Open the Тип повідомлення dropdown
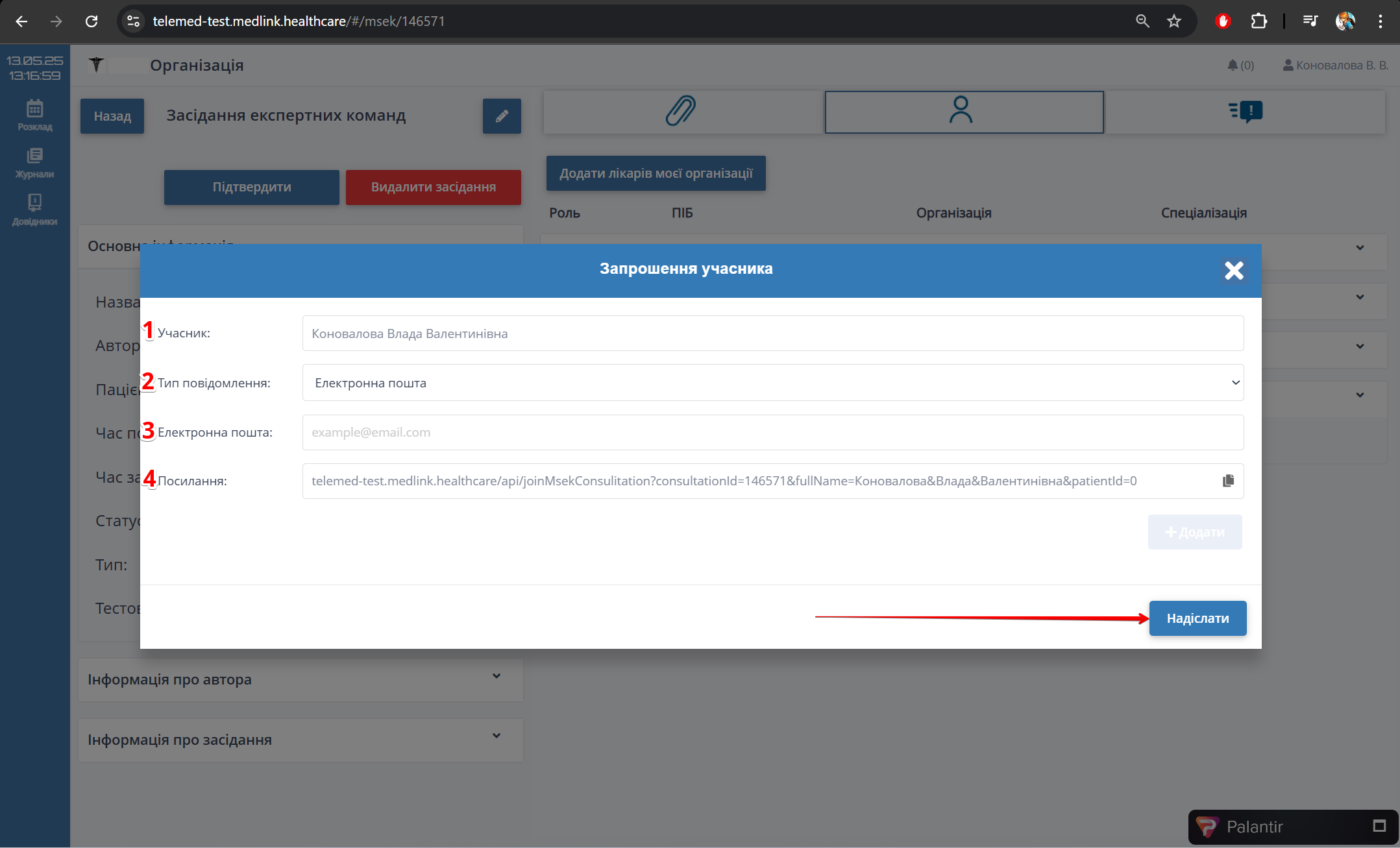Screen dimensions: 1400x848 [x=772, y=383]
